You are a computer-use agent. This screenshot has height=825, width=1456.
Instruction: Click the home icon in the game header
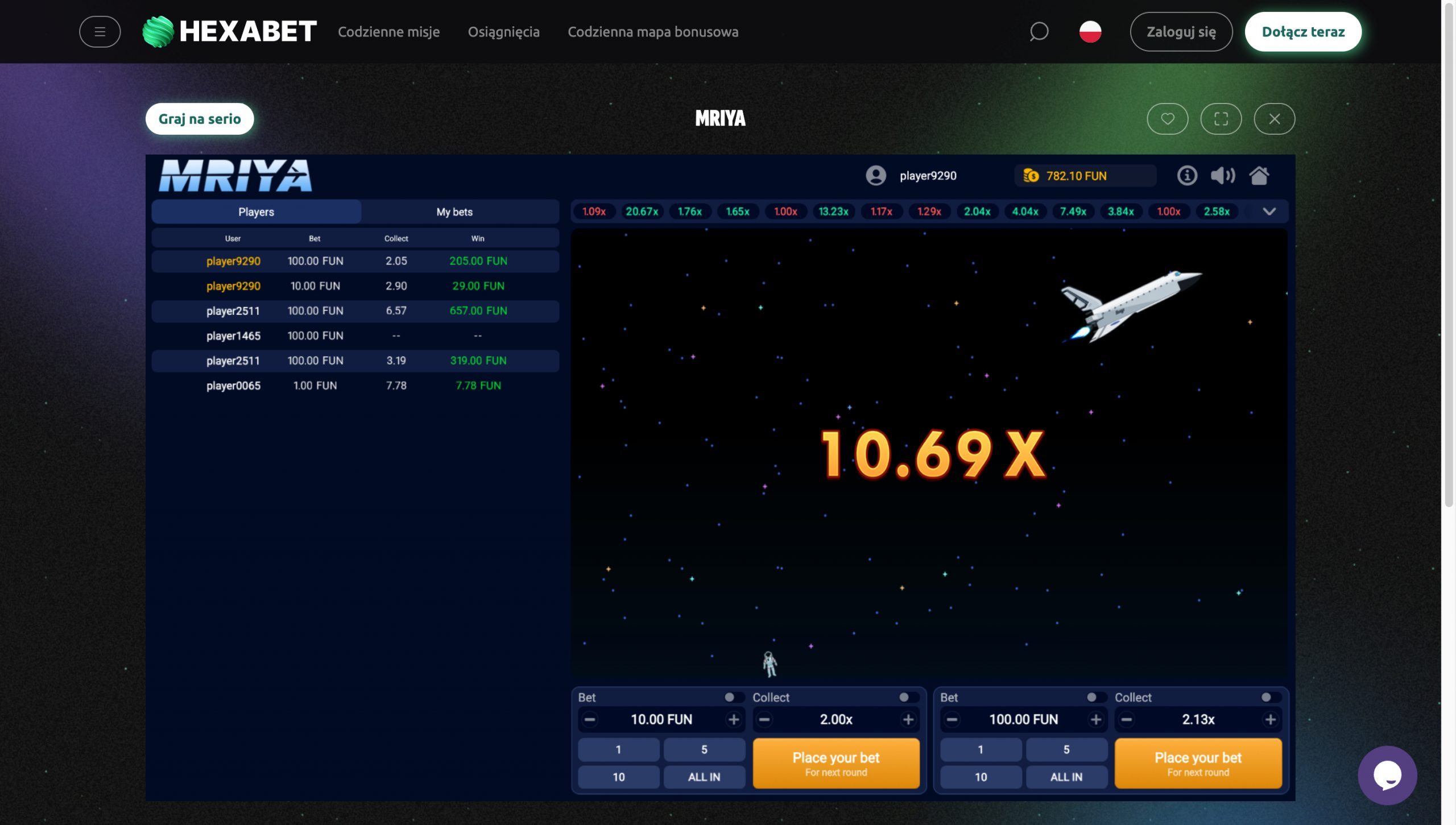pyautogui.click(x=1259, y=176)
